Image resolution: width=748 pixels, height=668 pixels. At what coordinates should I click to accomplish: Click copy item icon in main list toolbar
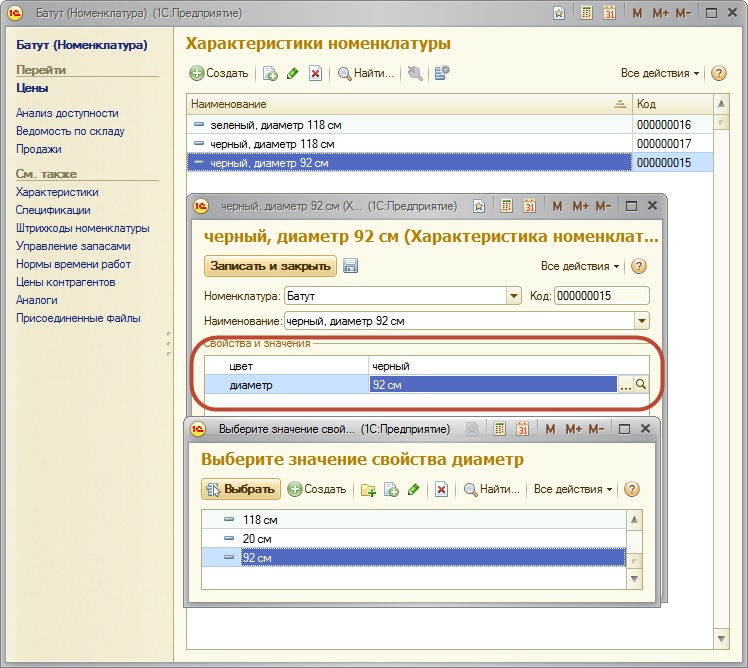tap(270, 73)
